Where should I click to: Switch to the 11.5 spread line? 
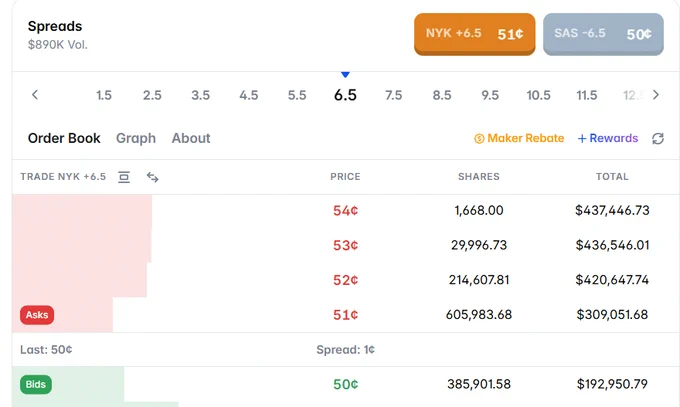[587, 95]
